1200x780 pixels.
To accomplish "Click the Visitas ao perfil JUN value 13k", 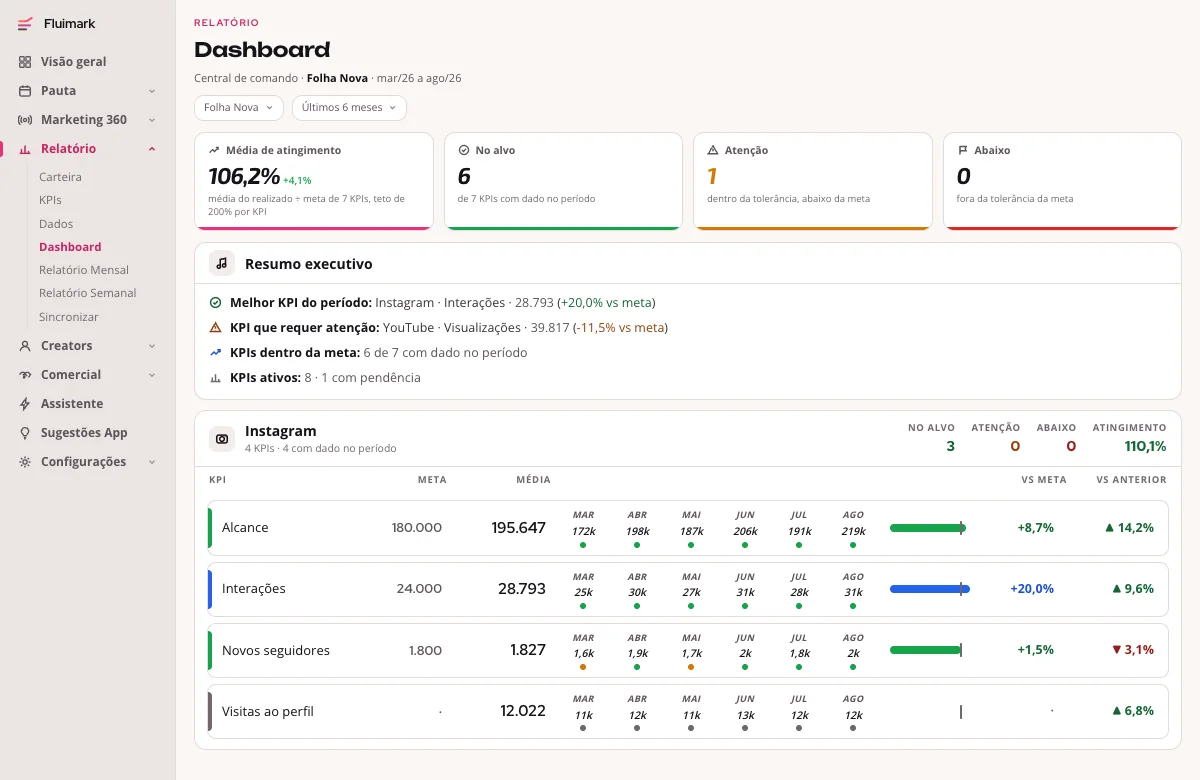I will click(745, 715).
